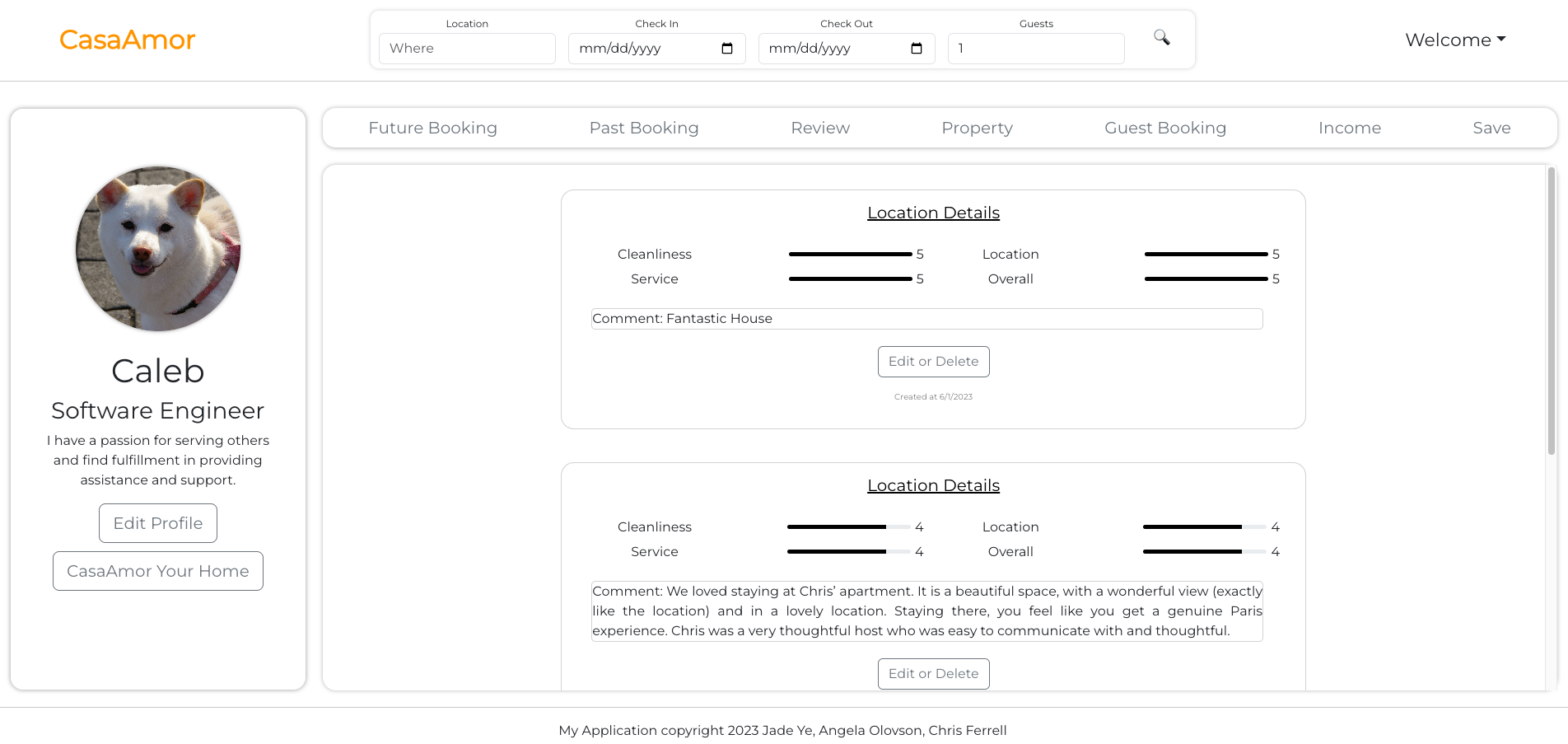View the Income tab
1568x744 pixels.
(x=1350, y=128)
